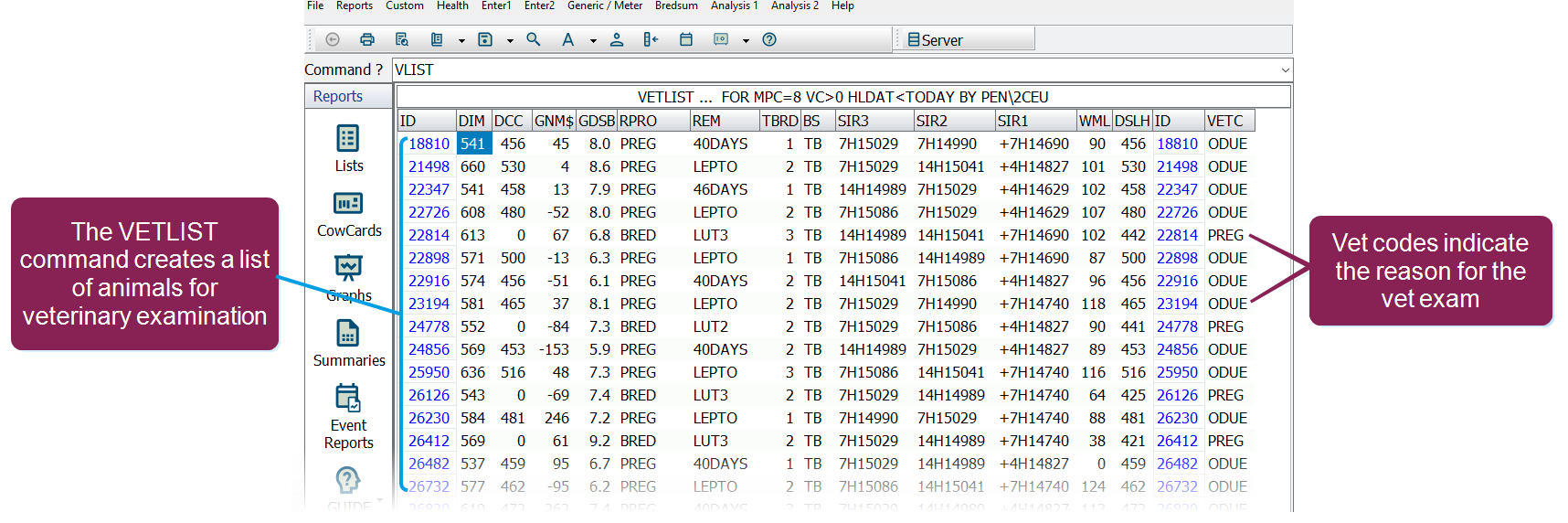Open the Help menu

pyautogui.click(x=842, y=5)
